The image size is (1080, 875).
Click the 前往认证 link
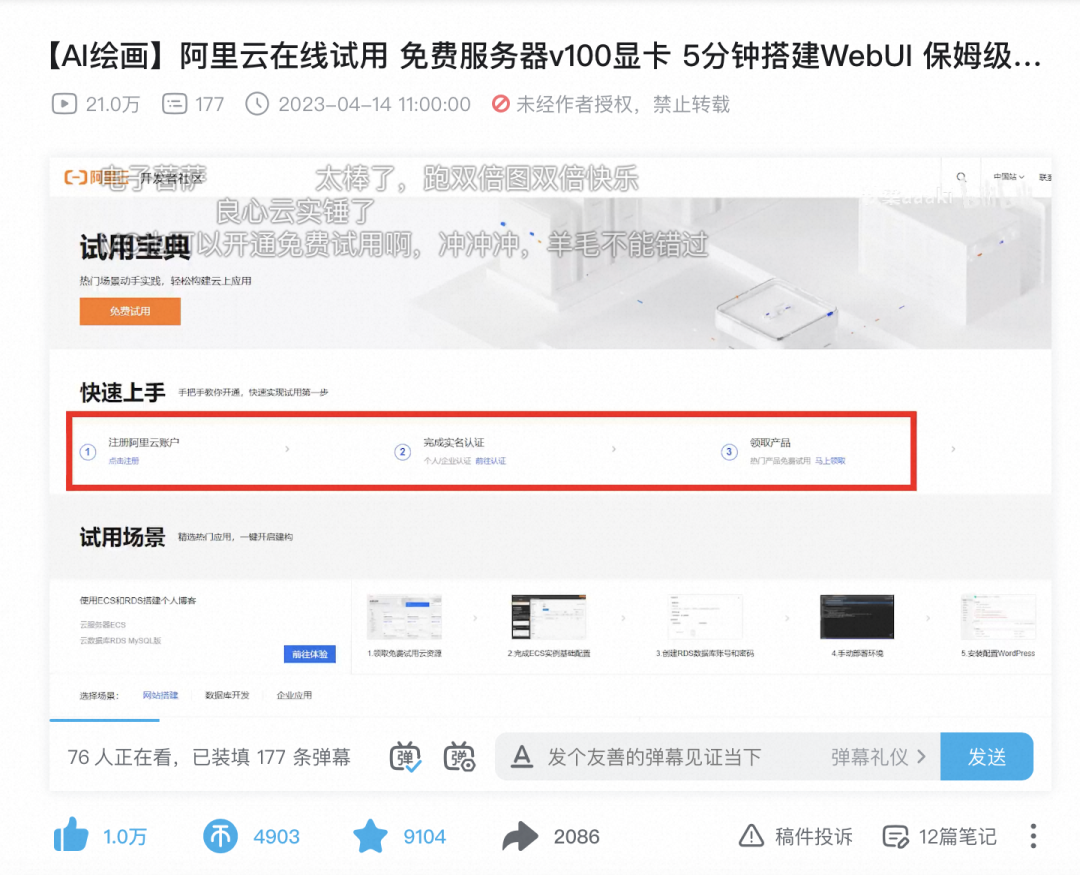point(490,461)
